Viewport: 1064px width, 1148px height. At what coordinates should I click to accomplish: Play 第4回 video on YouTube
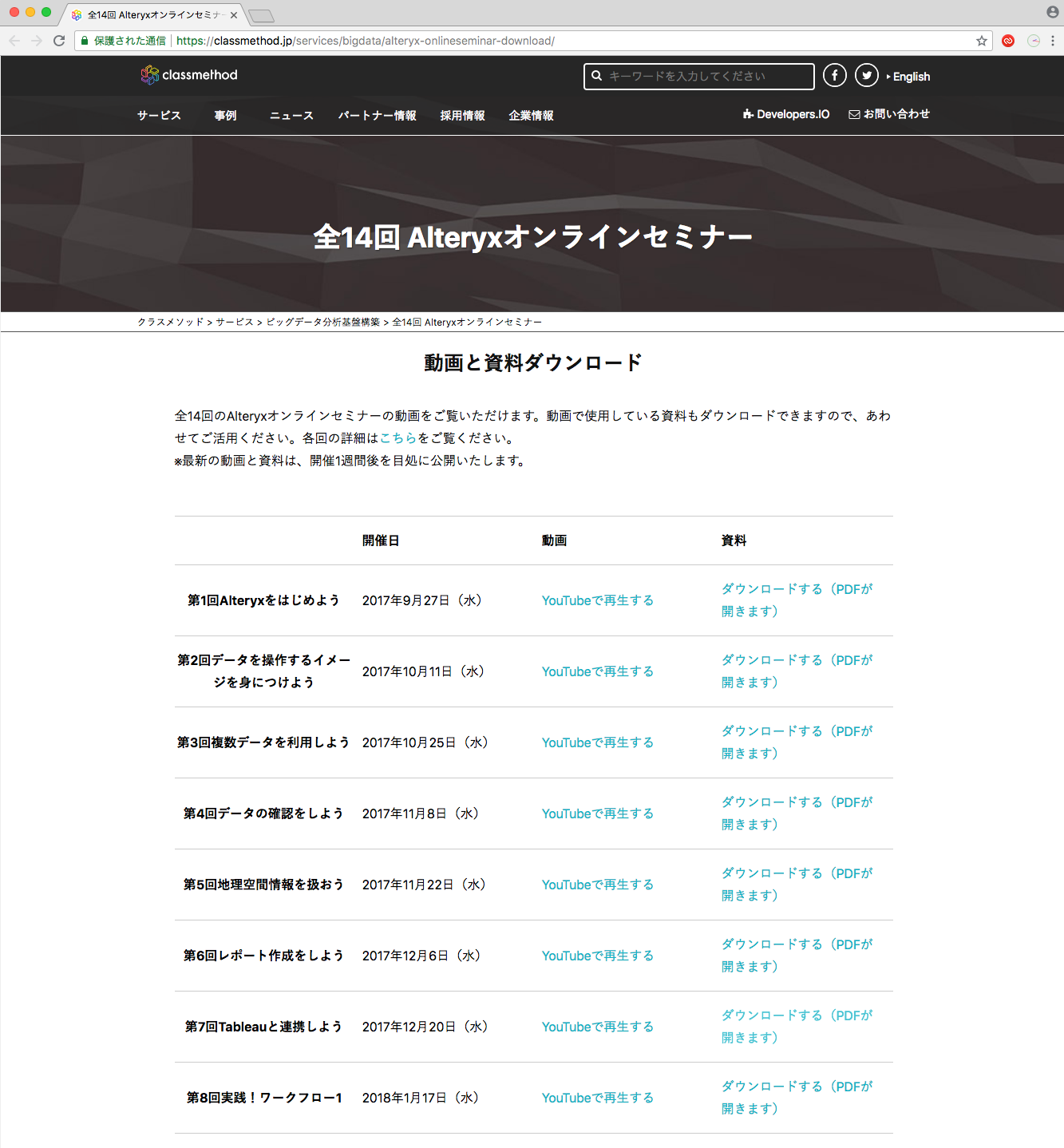(598, 813)
